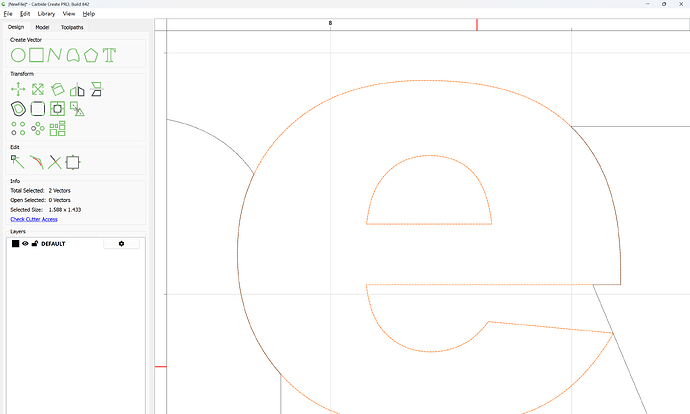Viewport: 690px width, 414px height.
Task: Activate the Text creation tool
Action: 110,54
